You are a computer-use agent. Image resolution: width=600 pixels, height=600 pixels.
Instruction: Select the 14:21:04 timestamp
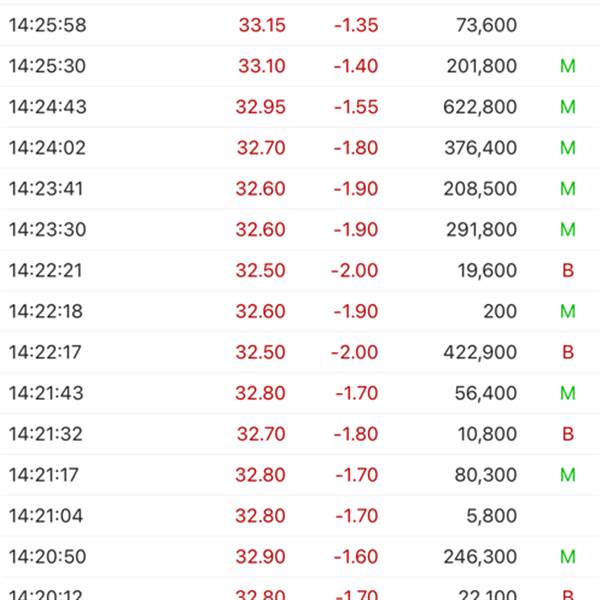46,516
